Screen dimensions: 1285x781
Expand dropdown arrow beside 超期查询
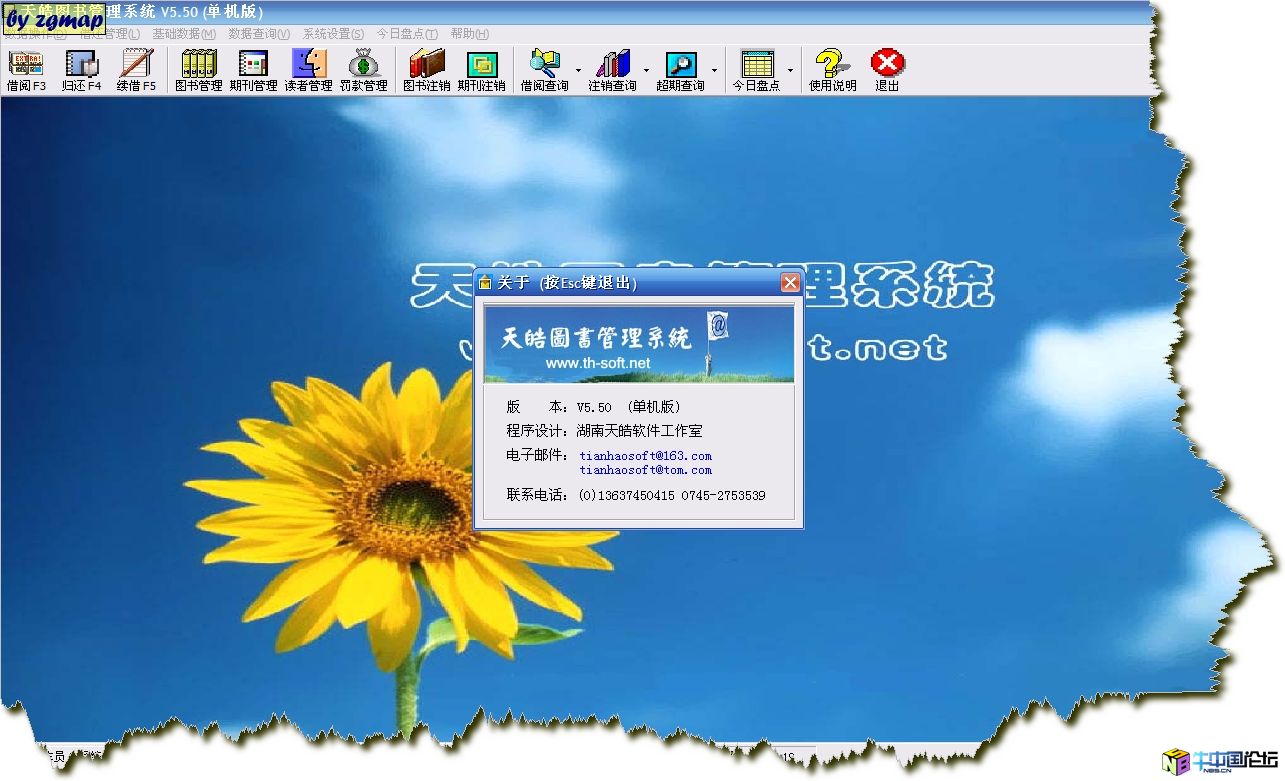pyautogui.click(x=714, y=71)
